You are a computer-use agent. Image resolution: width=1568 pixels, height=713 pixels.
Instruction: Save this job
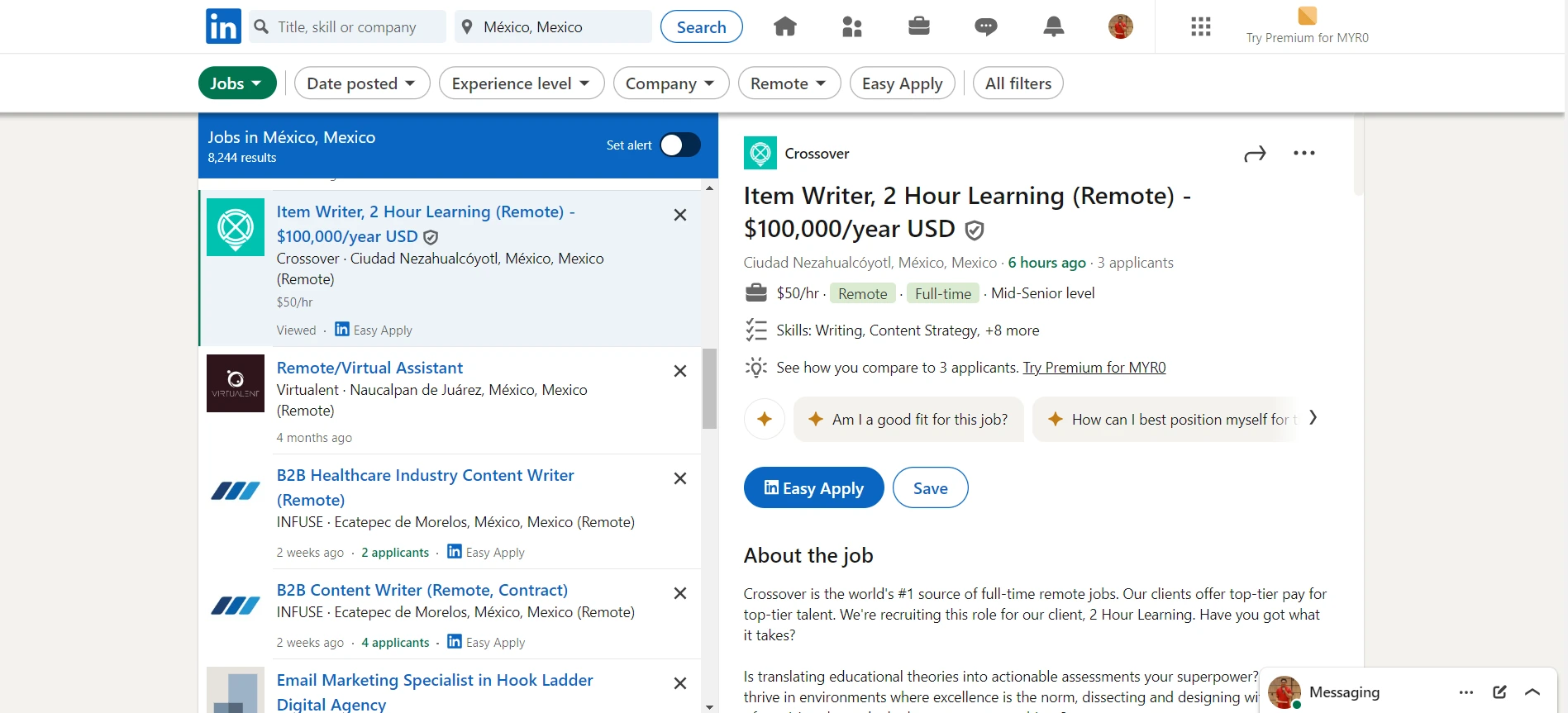[930, 487]
